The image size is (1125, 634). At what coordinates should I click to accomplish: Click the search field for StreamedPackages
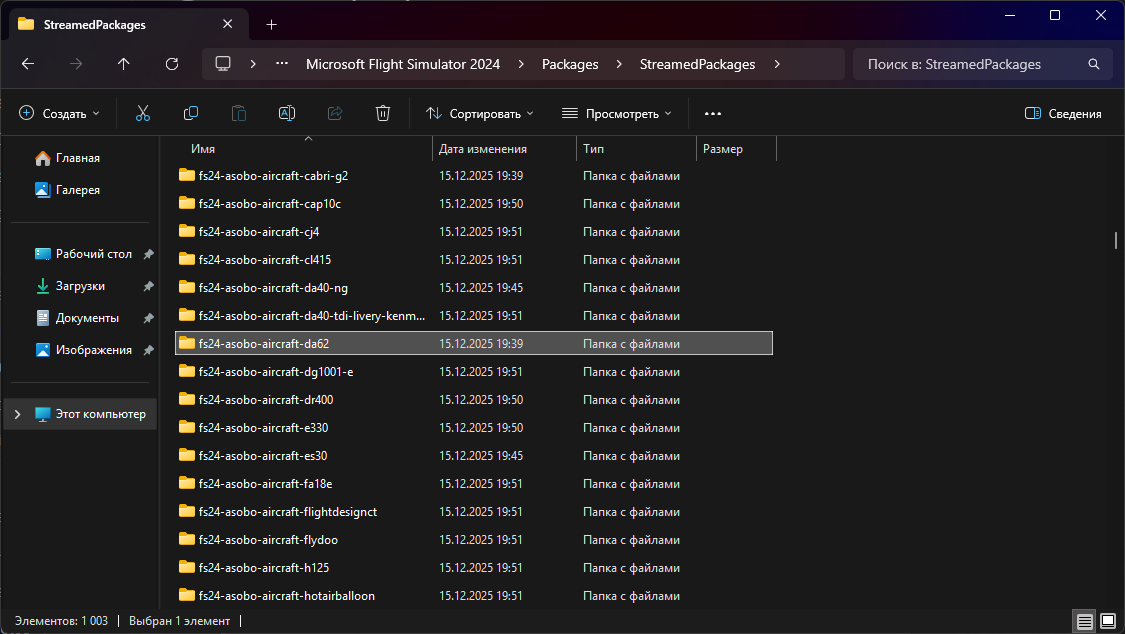tap(970, 64)
